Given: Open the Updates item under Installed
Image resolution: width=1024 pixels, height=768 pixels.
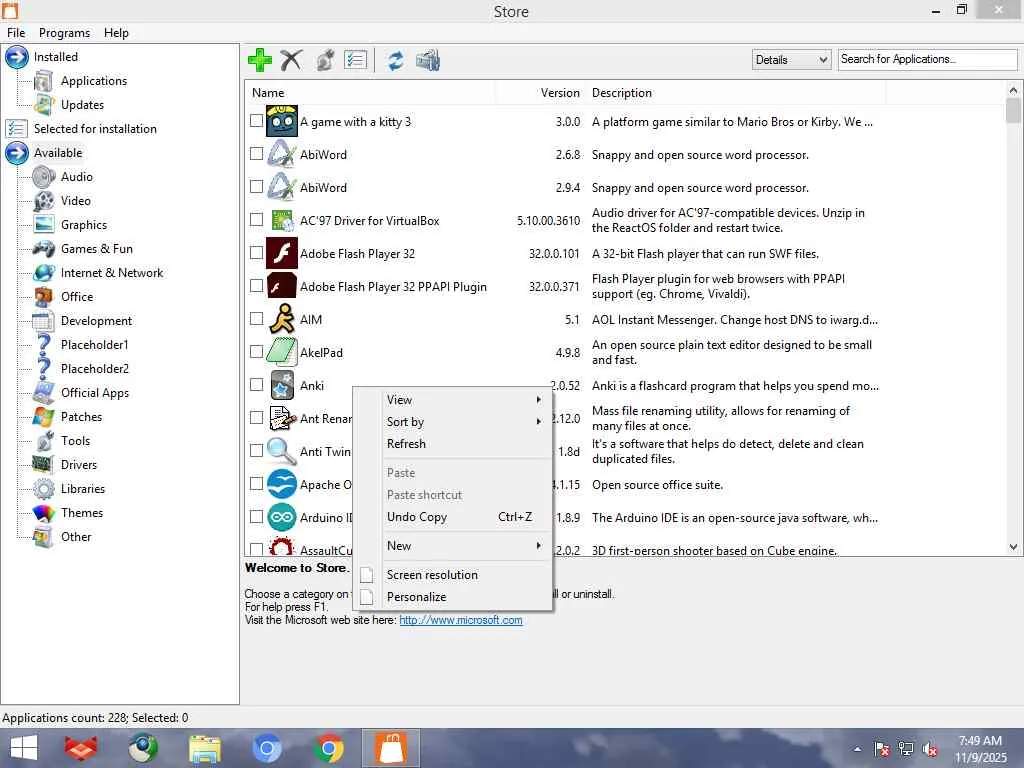Looking at the screenshot, I should pos(82,105).
